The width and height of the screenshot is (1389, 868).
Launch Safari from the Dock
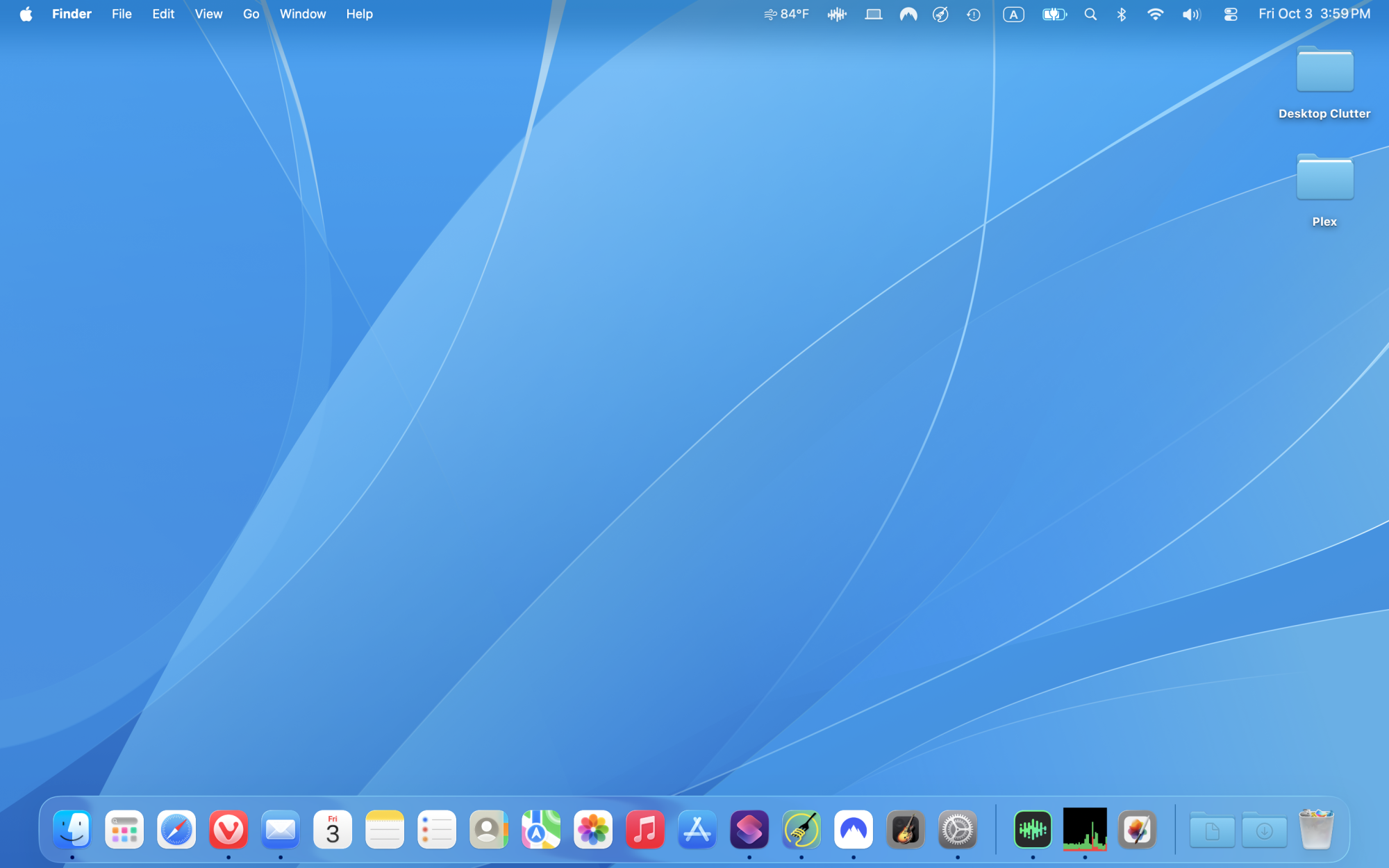(x=176, y=829)
